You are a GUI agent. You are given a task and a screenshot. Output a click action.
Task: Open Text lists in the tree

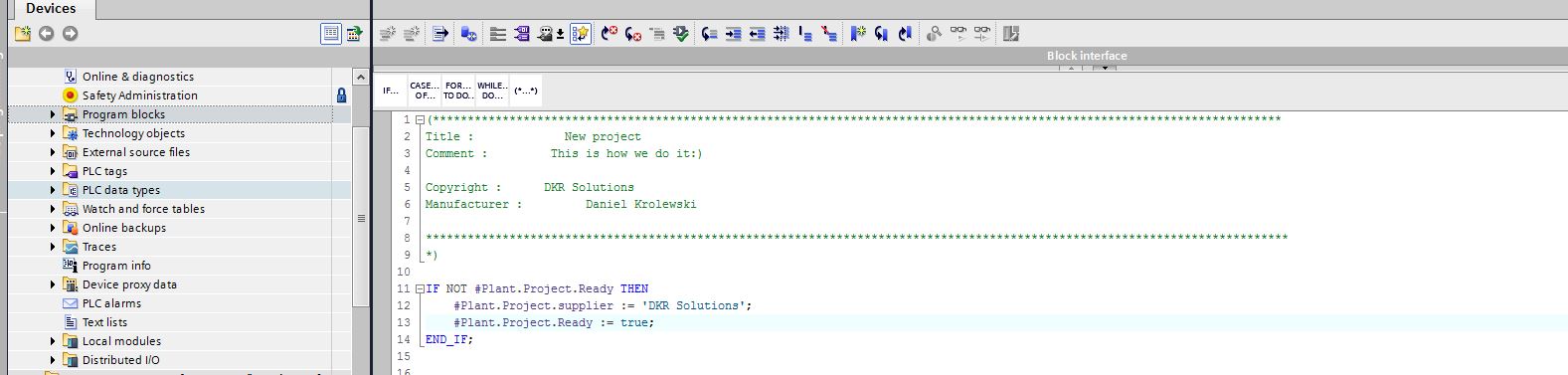click(104, 322)
